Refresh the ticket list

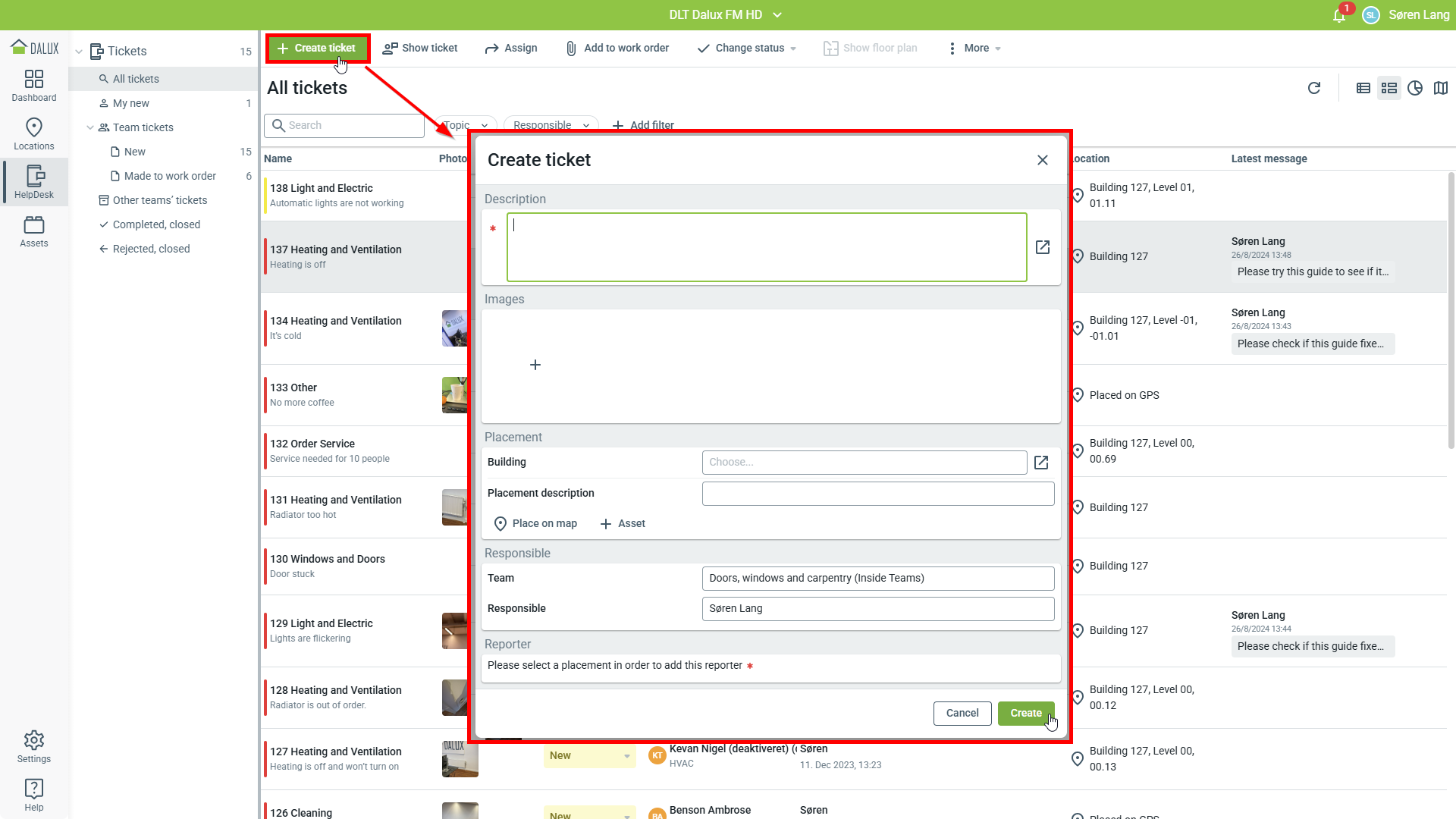pos(1314,88)
